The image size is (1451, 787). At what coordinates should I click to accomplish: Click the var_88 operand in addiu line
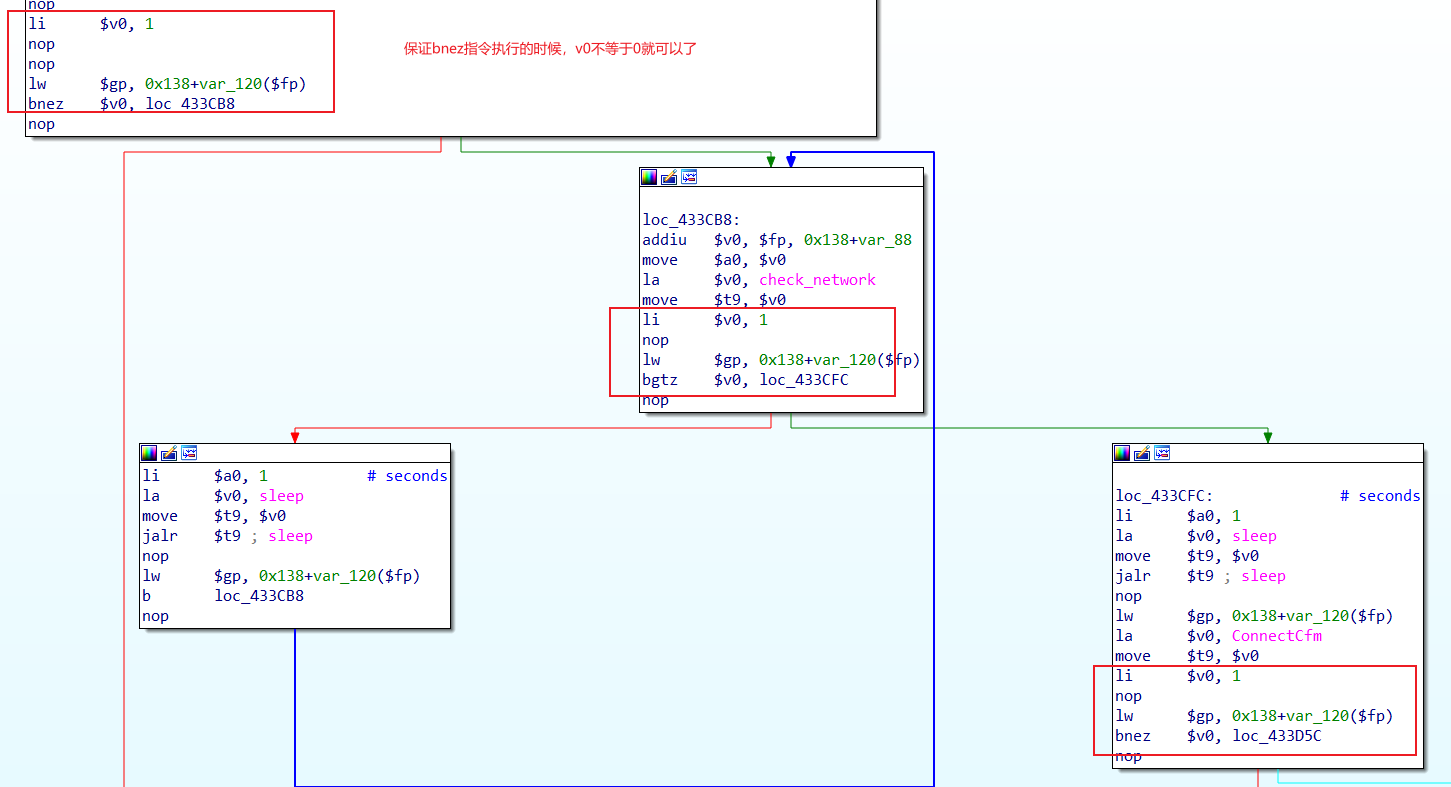pos(885,240)
